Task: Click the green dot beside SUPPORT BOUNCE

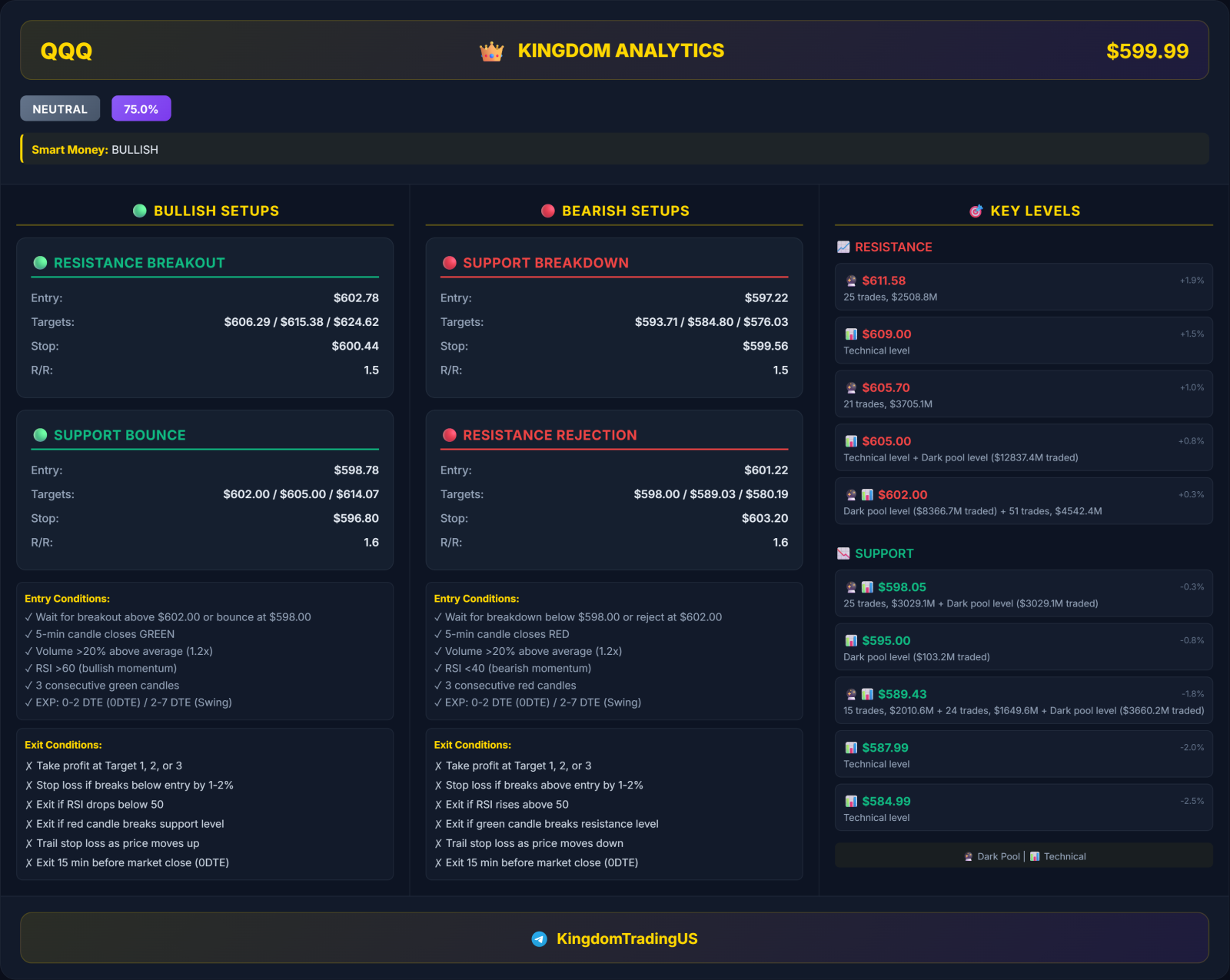Action: coord(41,435)
